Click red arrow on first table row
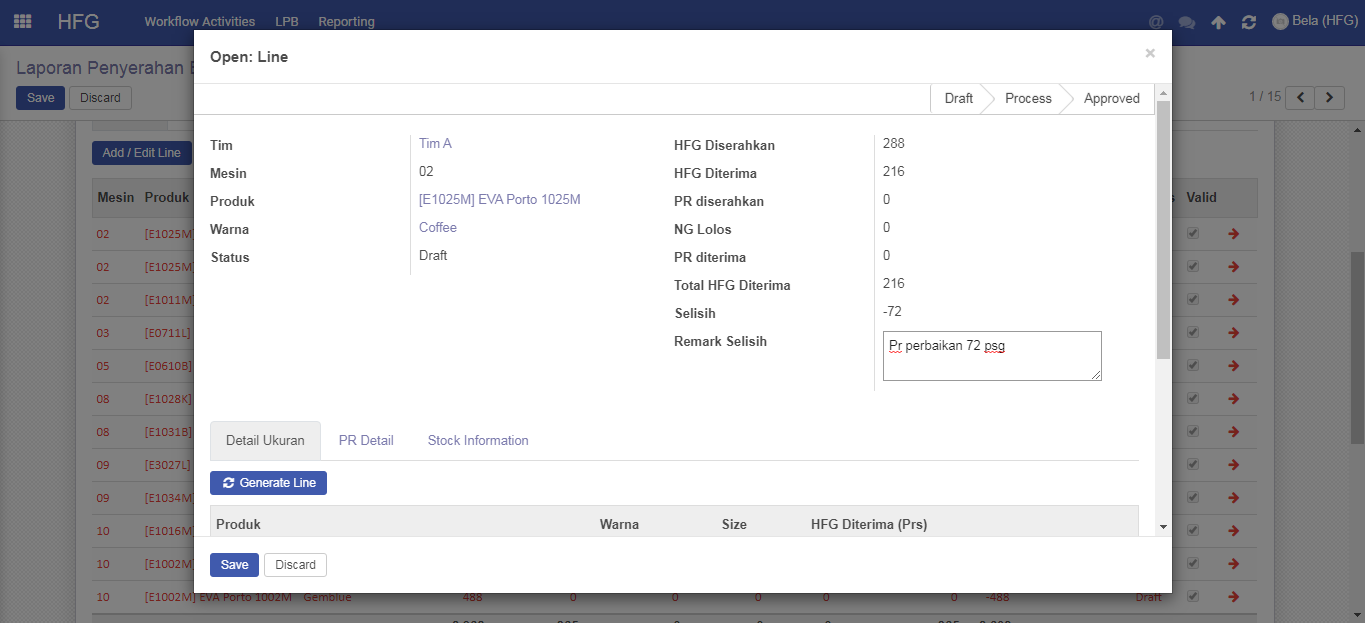The height and width of the screenshot is (623, 1365). click(x=1233, y=234)
